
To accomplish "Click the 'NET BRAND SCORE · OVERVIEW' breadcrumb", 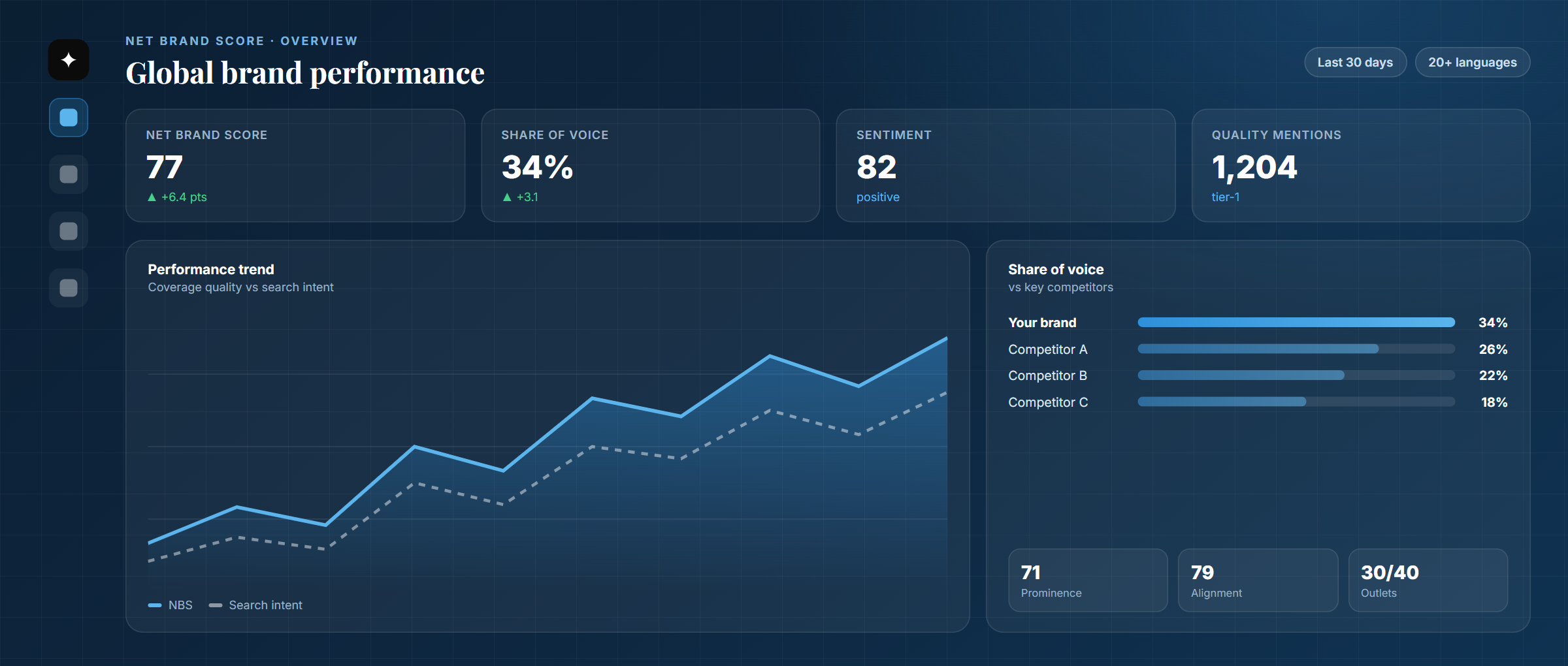I will pyautogui.click(x=242, y=41).
